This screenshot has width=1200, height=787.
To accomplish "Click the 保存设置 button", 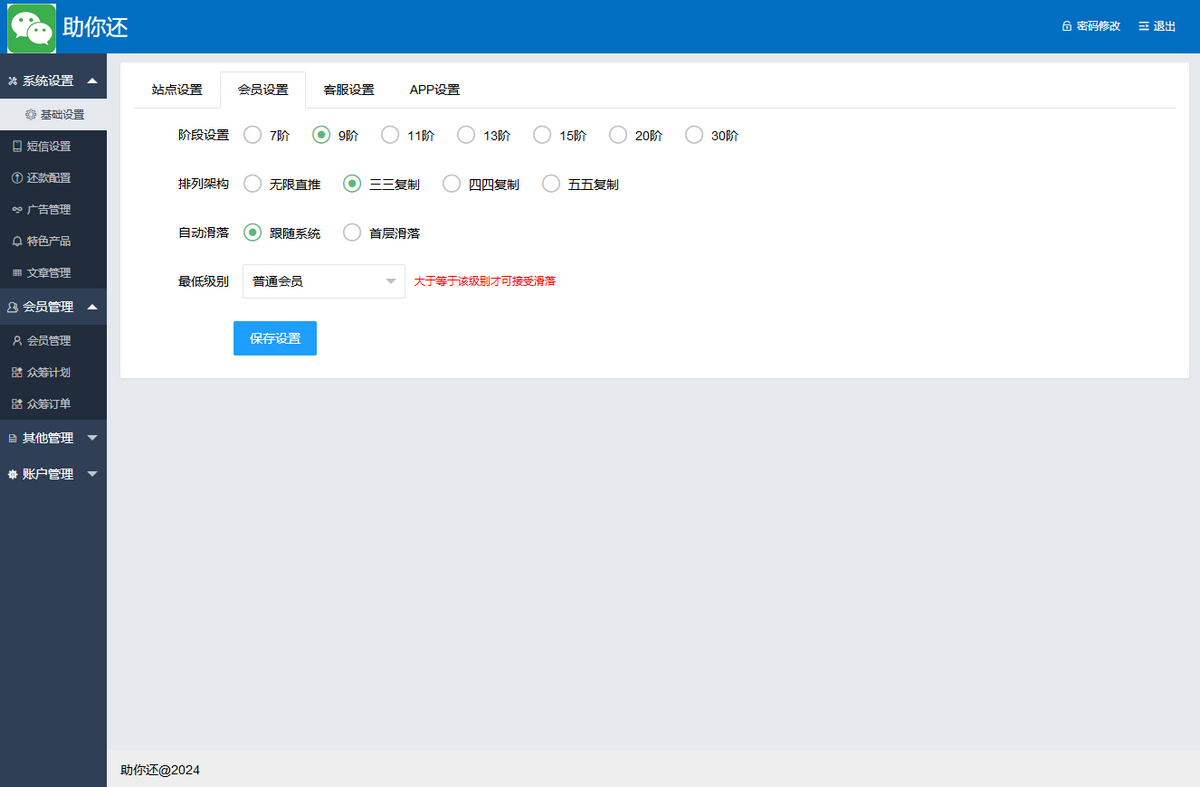I will pyautogui.click(x=275, y=339).
